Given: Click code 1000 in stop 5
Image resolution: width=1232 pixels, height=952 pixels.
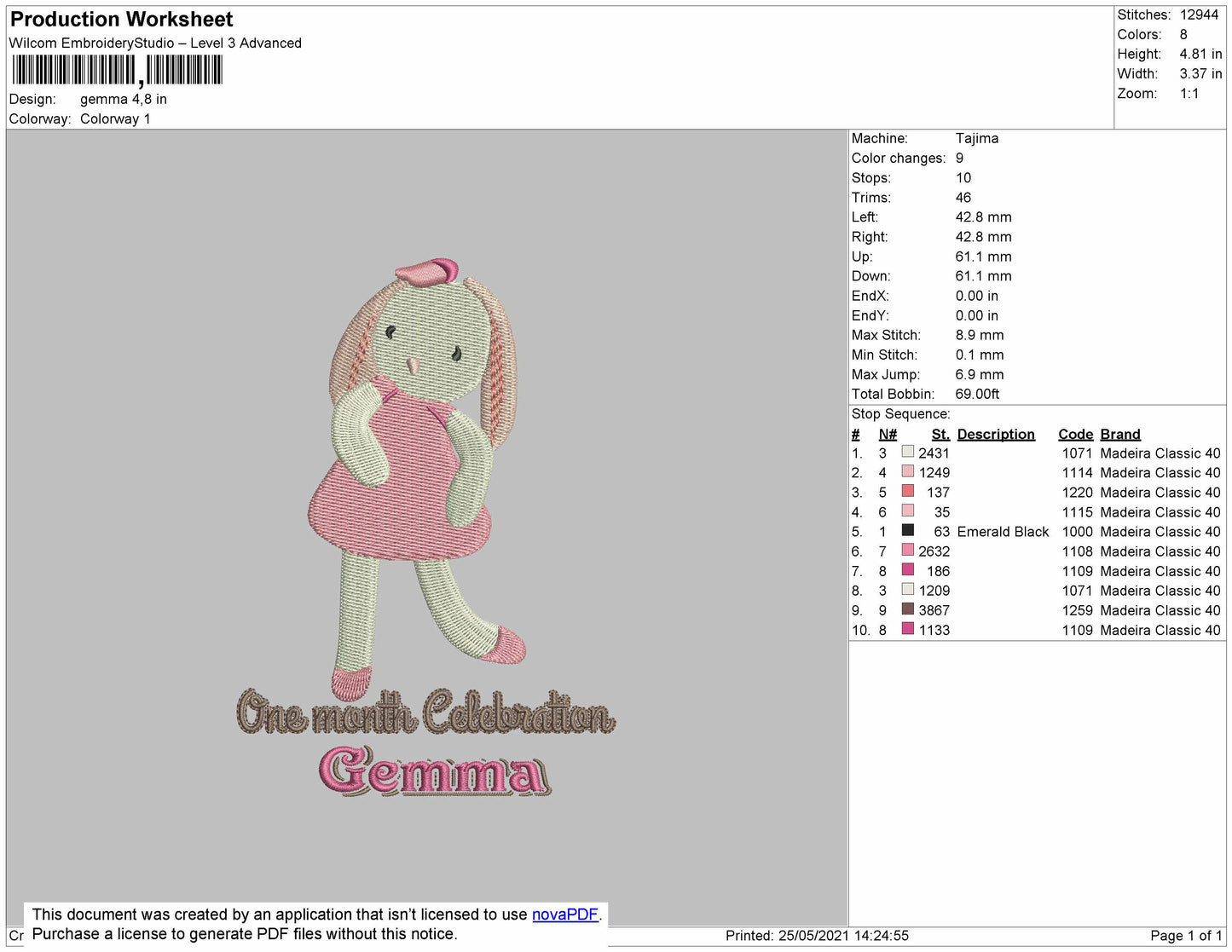Looking at the screenshot, I should point(1077,532).
